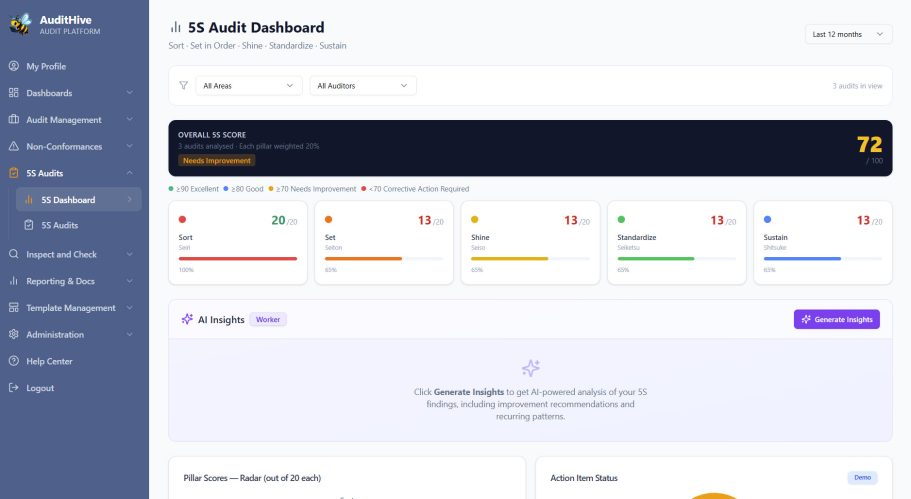The height and width of the screenshot is (499, 911).
Task: Click the Inspect and Check magnifier icon
Action: [14, 254]
